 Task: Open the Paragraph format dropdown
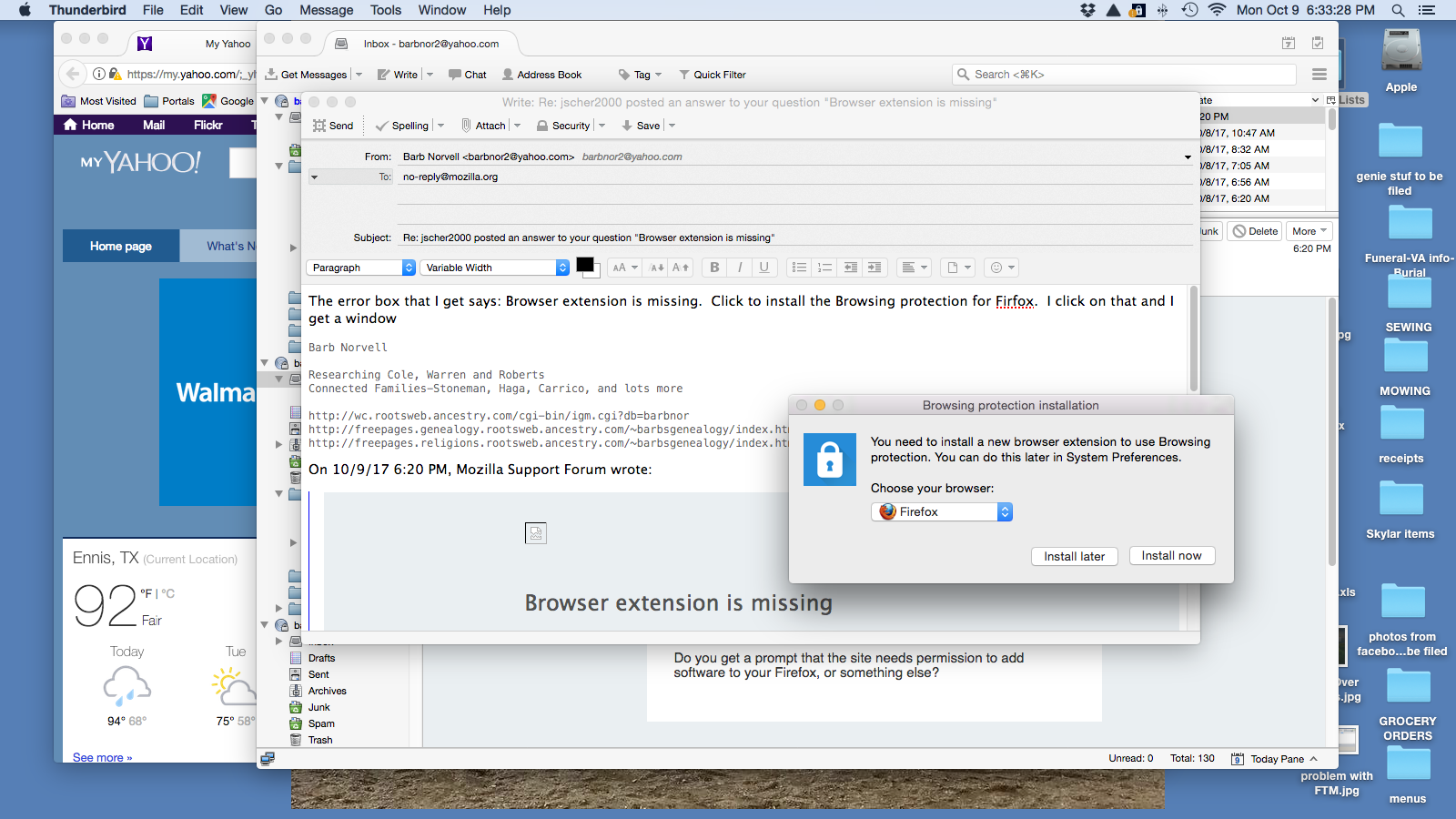(360, 268)
